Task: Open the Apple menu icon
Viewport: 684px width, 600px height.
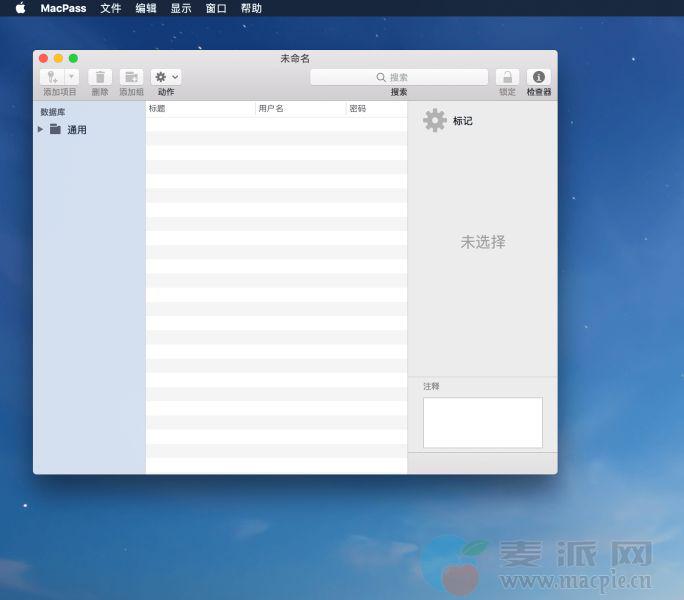Action: coord(20,8)
